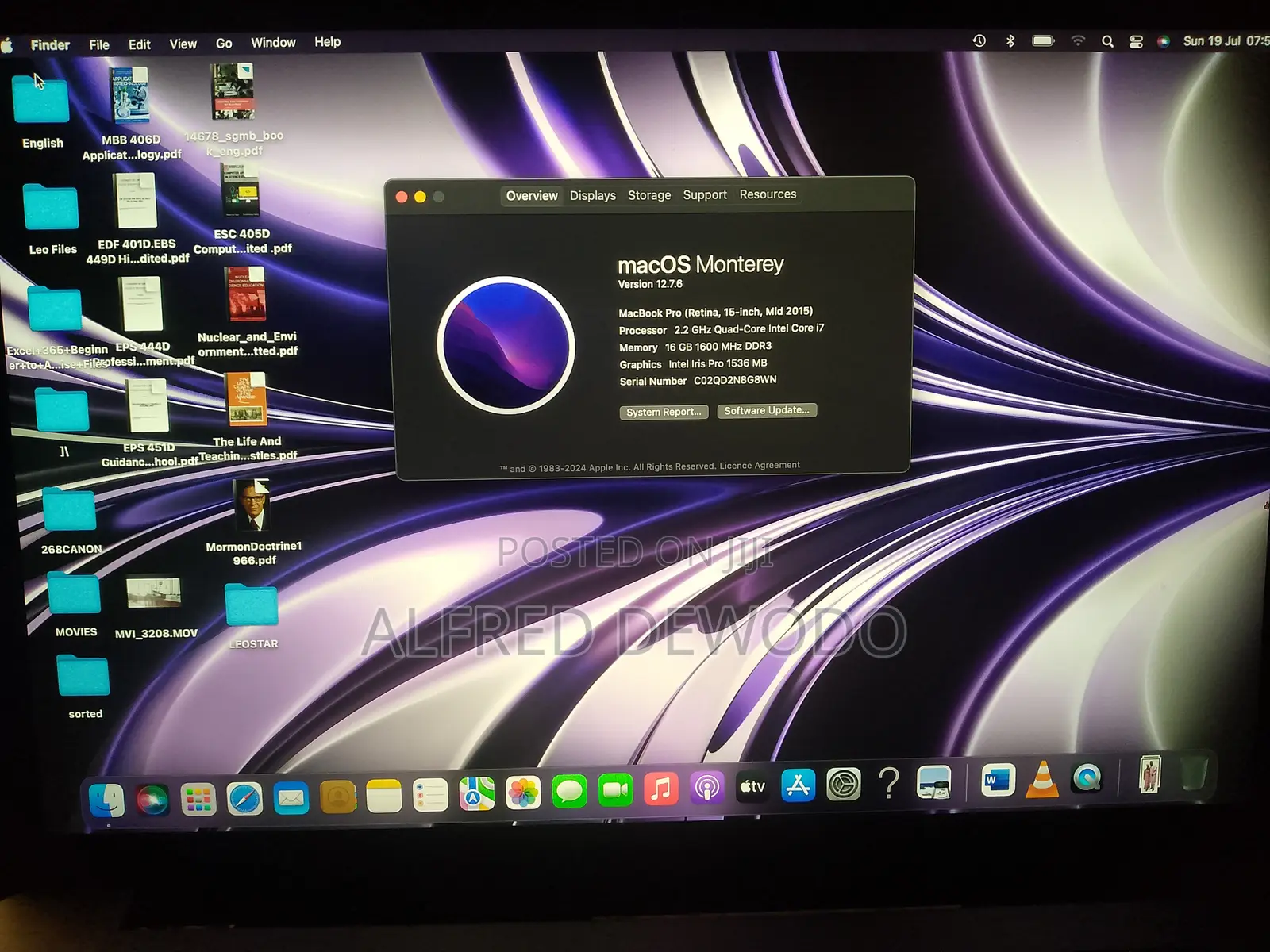The width and height of the screenshot is (1270, 952).
Task: Select the Overview tab
Action: (x=532, y=196)
